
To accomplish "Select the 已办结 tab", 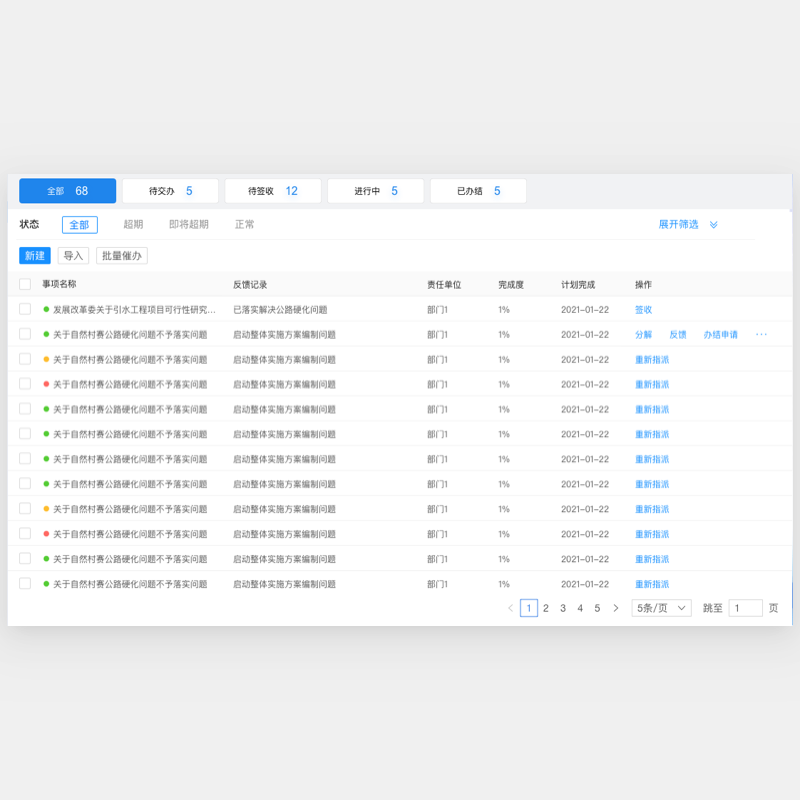I will [478, 191].
